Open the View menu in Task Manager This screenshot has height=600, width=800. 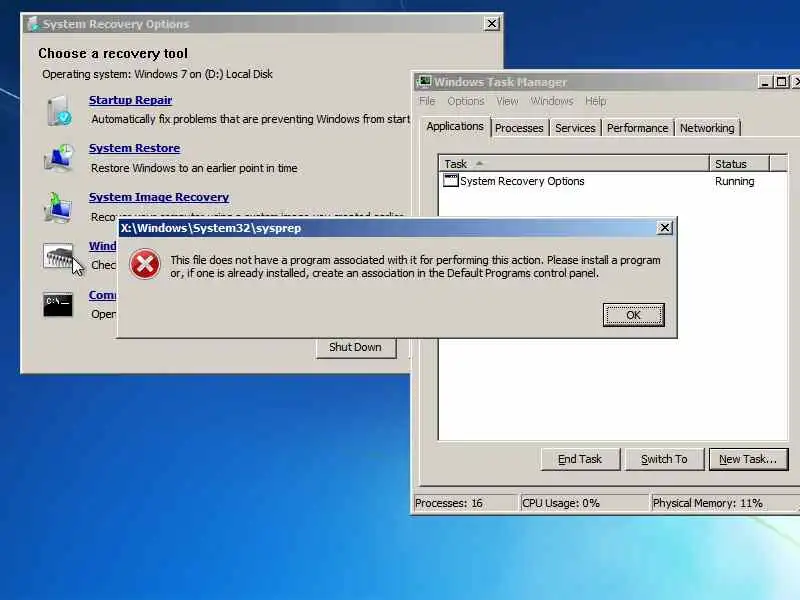pos(507,101)
